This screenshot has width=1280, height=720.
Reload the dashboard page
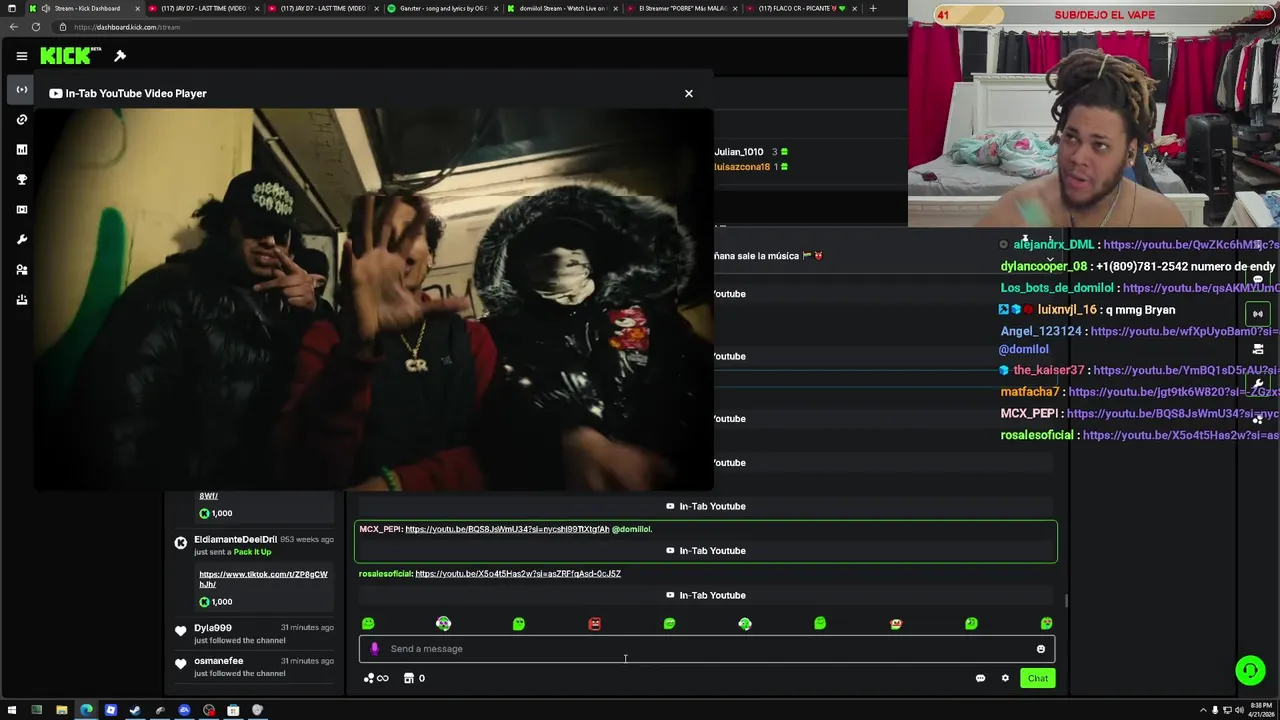(x=36, y=27)
